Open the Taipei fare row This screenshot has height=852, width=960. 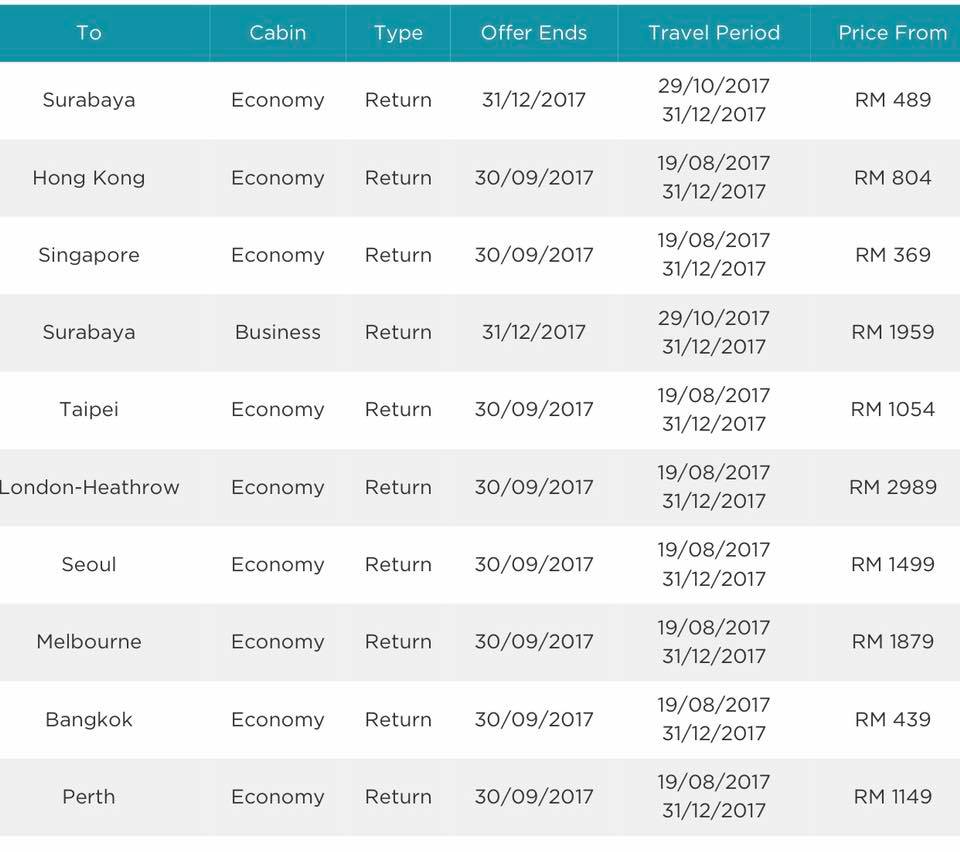click(480, 409)
